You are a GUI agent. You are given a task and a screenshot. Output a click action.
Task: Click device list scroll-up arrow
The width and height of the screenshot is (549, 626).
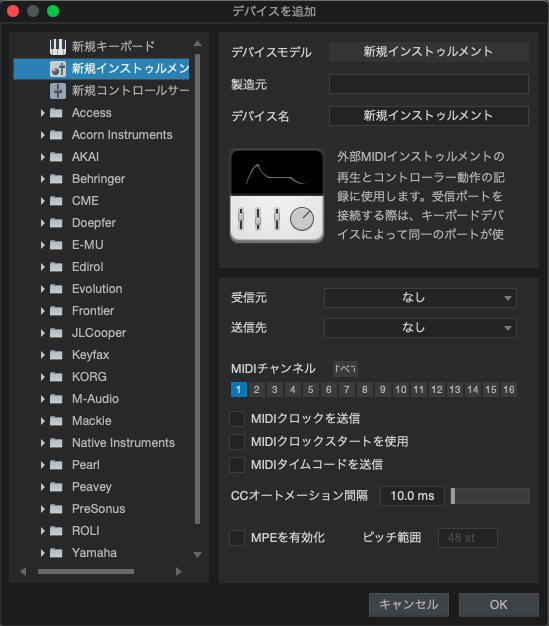(197, 43)
